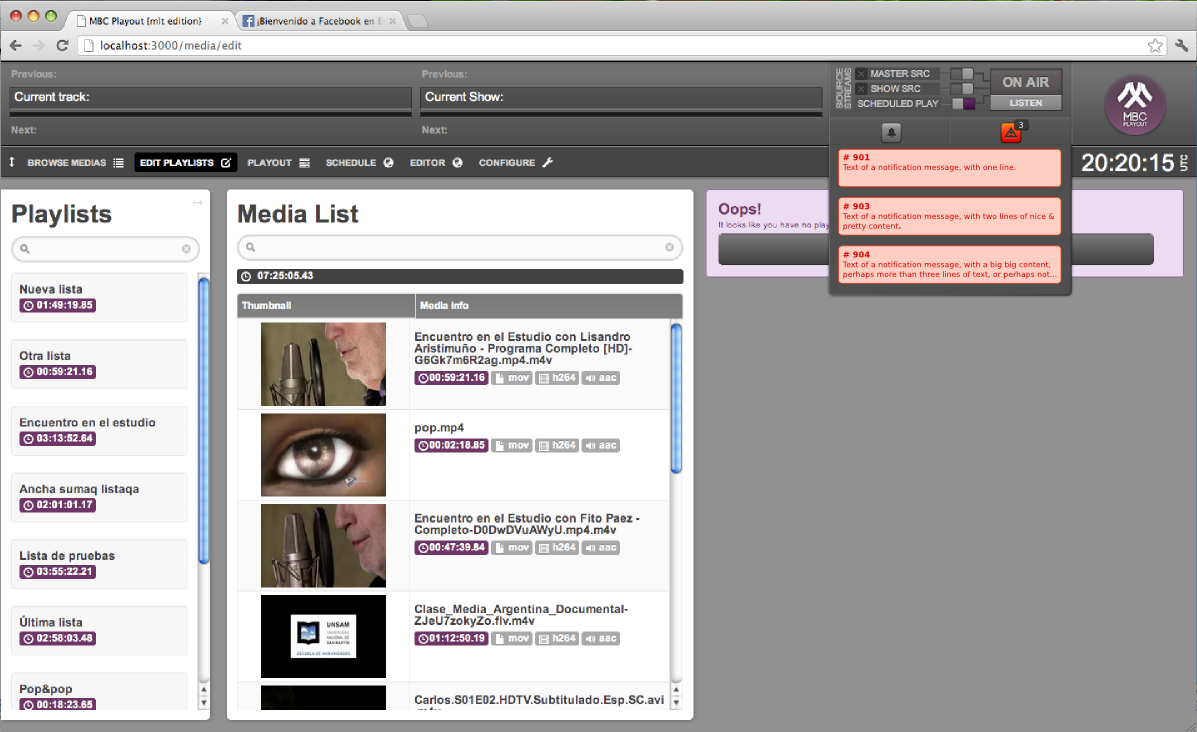1197x732 pixels.
Task: Click the Playlists search field
Action: pos(105,249)
